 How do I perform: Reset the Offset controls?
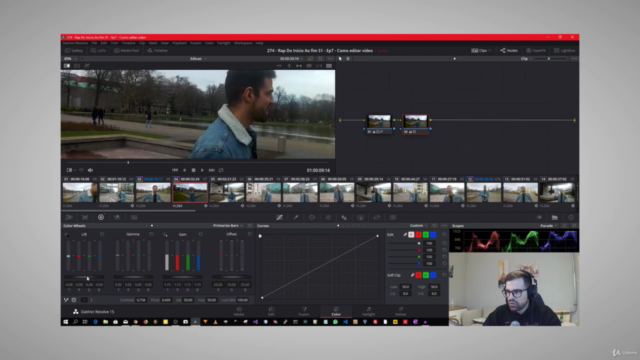[x=250, y=234]
